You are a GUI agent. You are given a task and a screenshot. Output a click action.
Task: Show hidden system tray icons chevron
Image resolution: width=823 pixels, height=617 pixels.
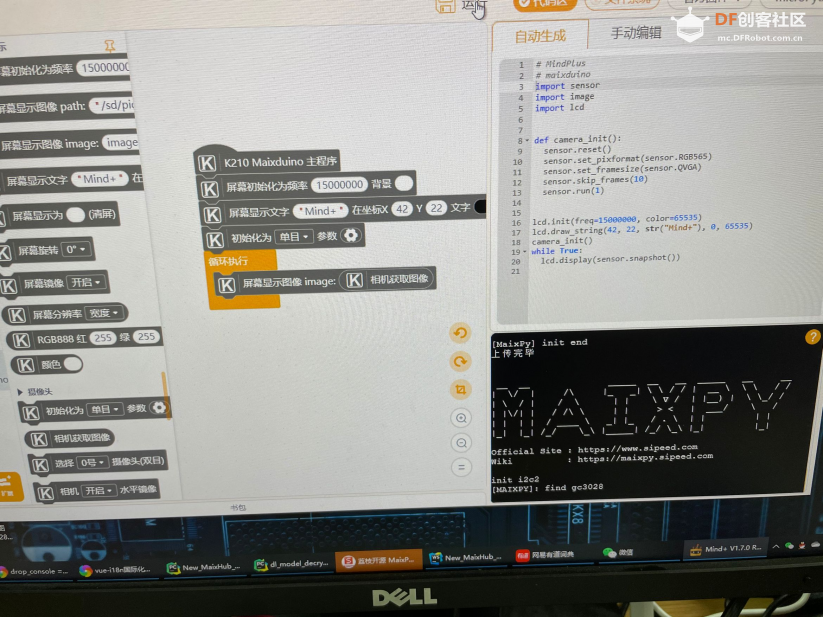coord(775,547)
